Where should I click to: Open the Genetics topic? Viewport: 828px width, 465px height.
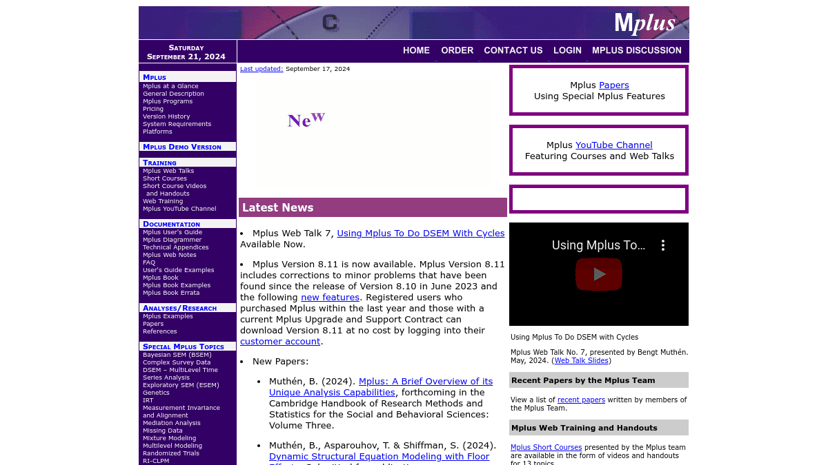[156, 393]
